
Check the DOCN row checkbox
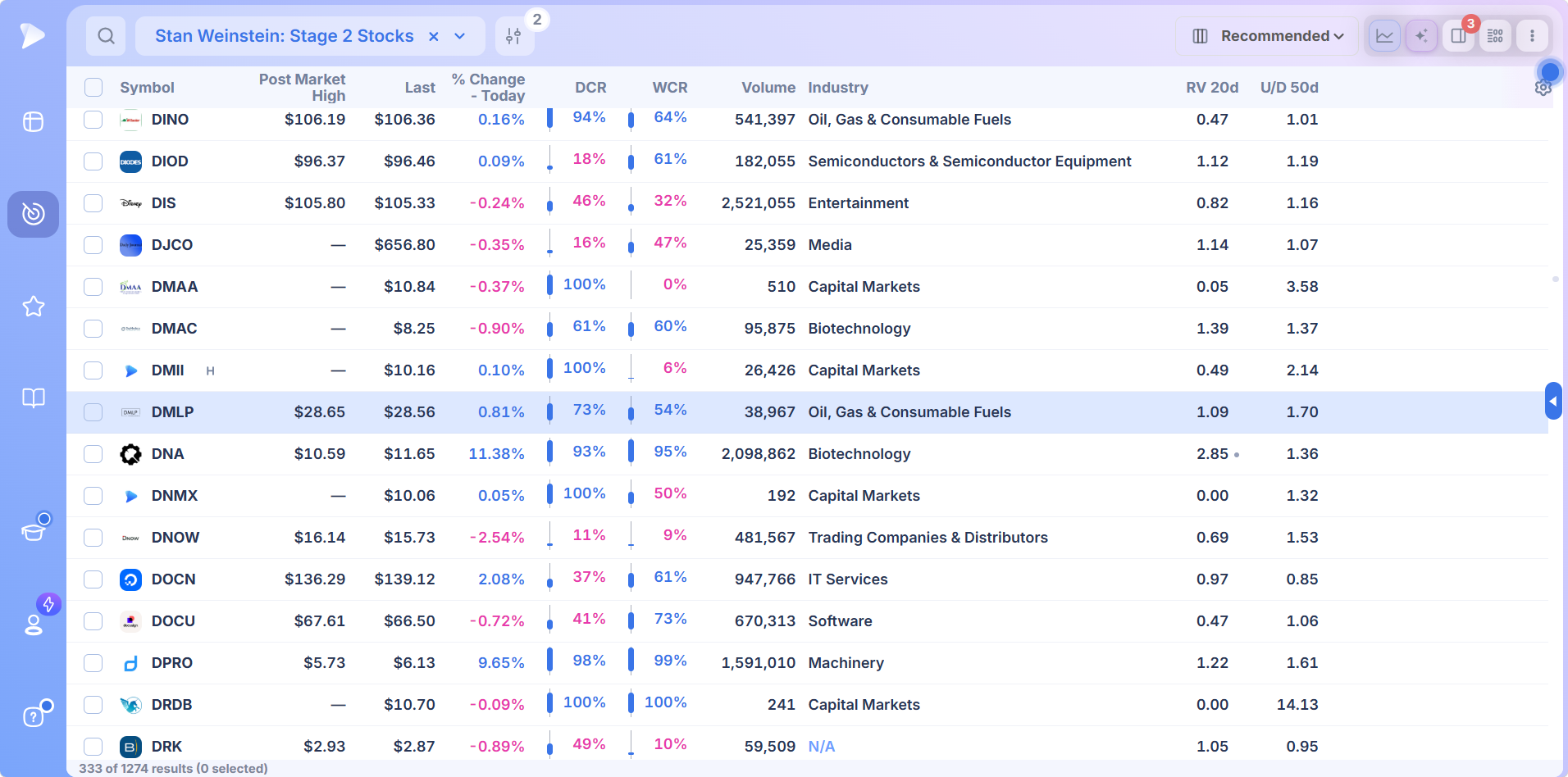tap(93, 579)
